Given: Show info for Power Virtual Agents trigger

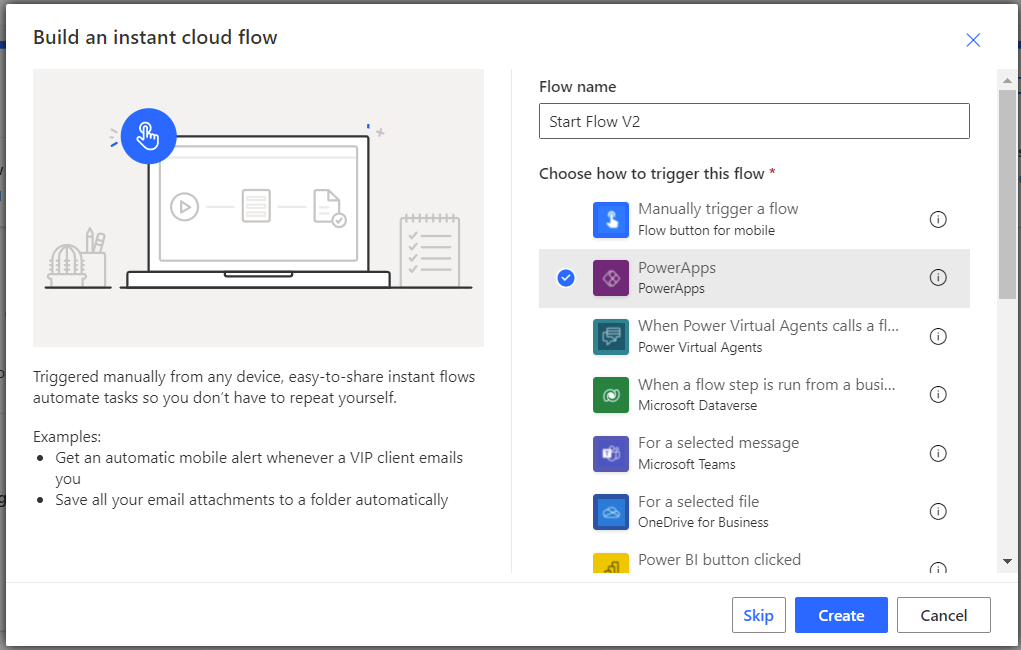Looking at the screenshot, I should [x=938, y=336].
